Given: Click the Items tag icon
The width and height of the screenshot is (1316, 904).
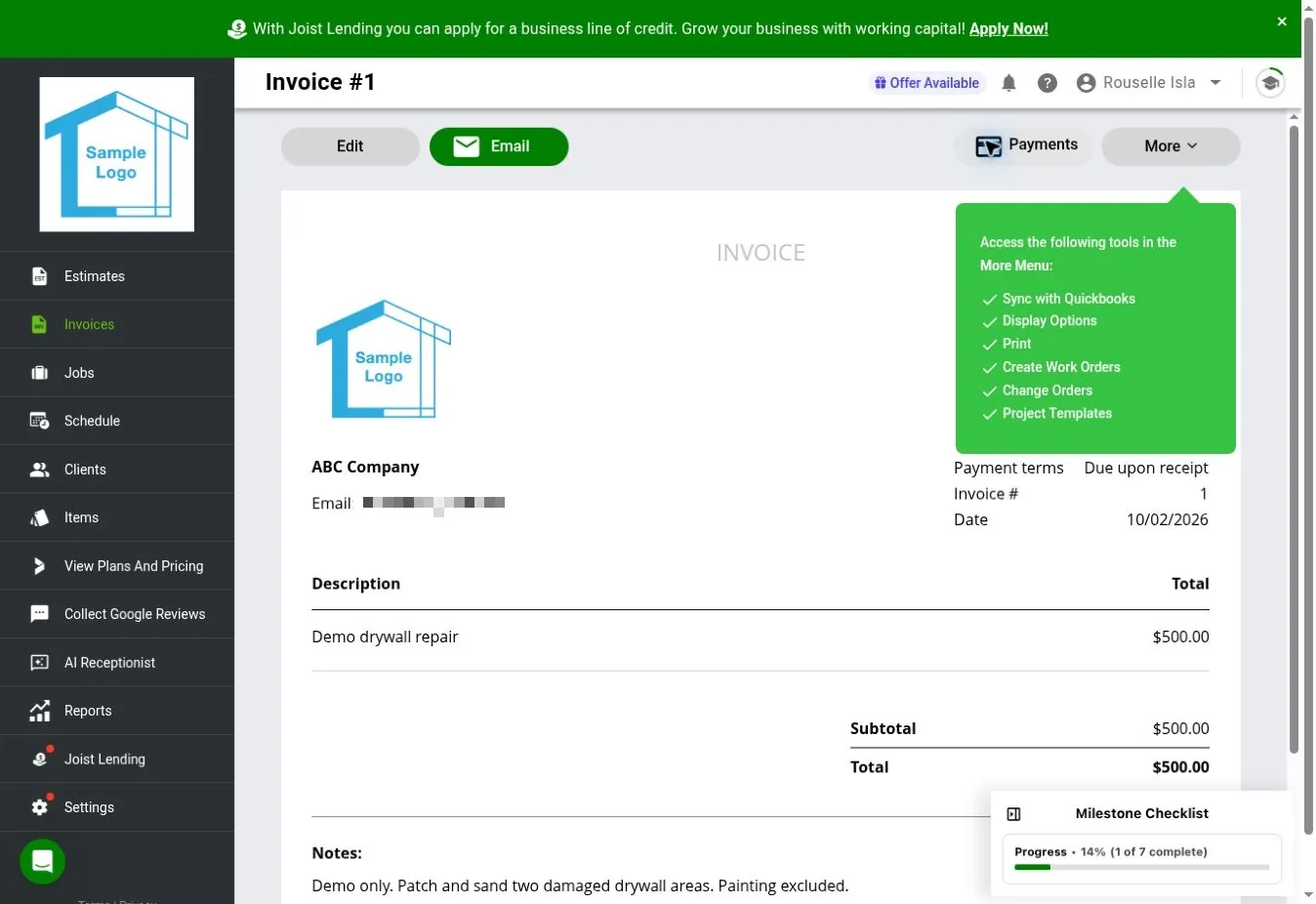Looking at the screenshot, I should point(39,517).
